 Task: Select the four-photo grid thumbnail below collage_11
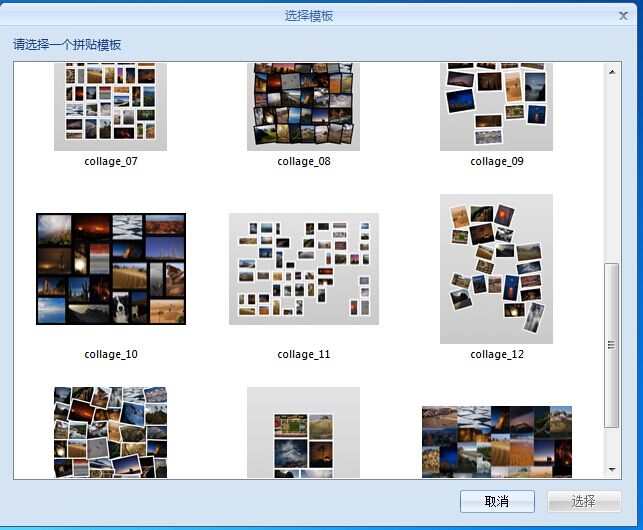[x=303, y=432]
